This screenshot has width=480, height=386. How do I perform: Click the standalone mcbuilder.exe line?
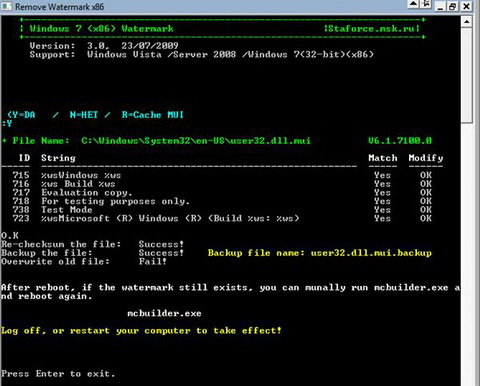tap(164, 313)
